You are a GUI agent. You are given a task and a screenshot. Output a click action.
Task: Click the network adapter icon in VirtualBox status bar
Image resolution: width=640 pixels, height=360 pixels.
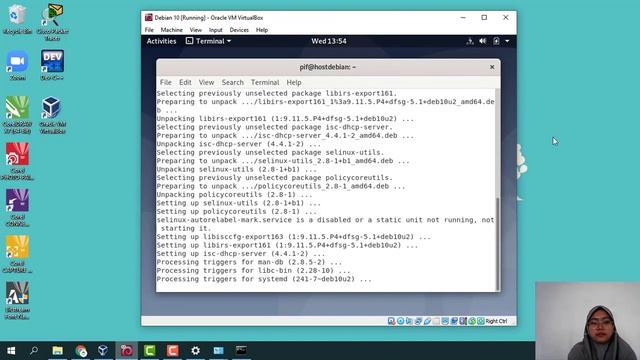tap(418, 321)
